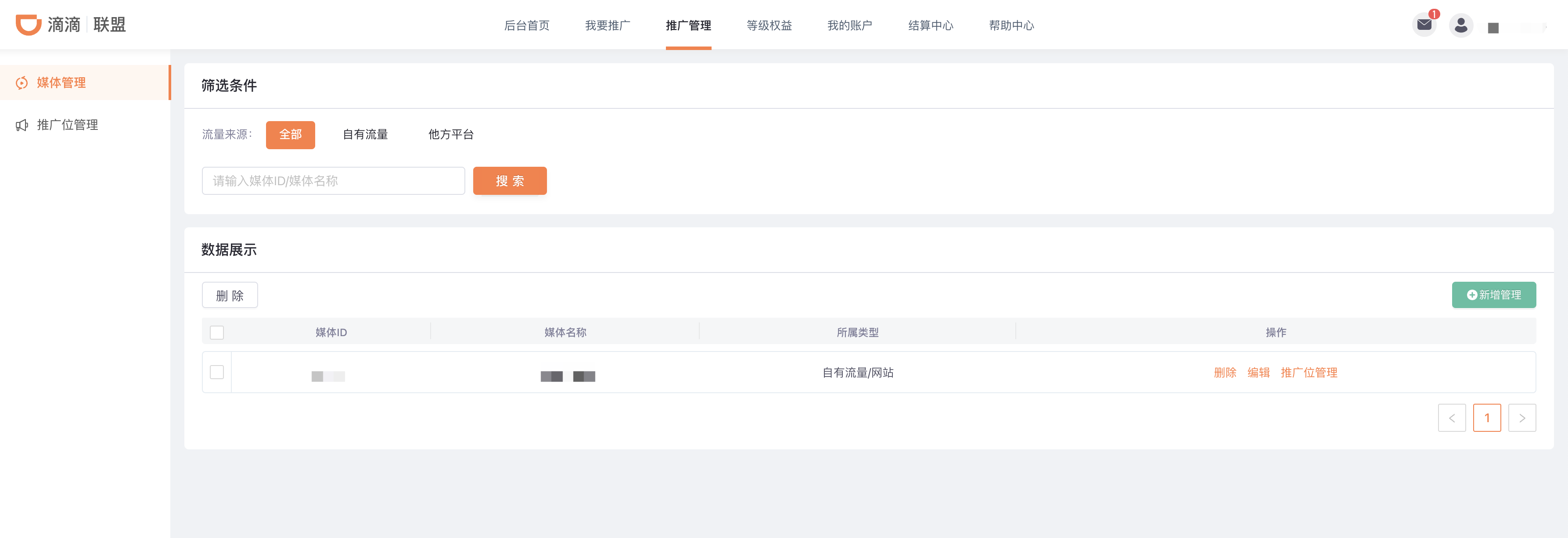Select the 自有流量 traffic source filter

[x=365, y=134]
